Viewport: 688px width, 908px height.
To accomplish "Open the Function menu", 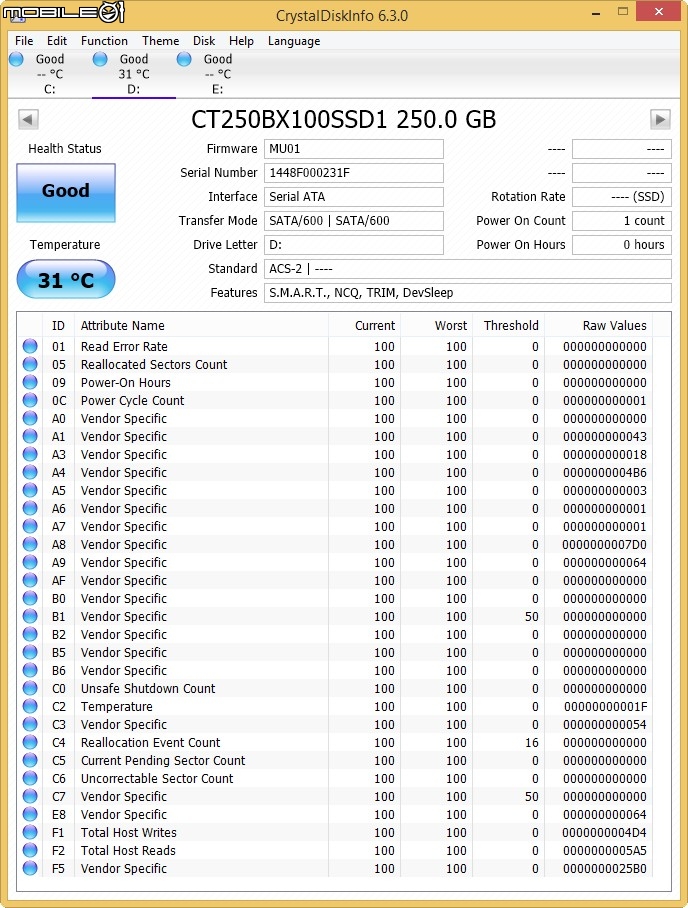I will click(104, 41).
